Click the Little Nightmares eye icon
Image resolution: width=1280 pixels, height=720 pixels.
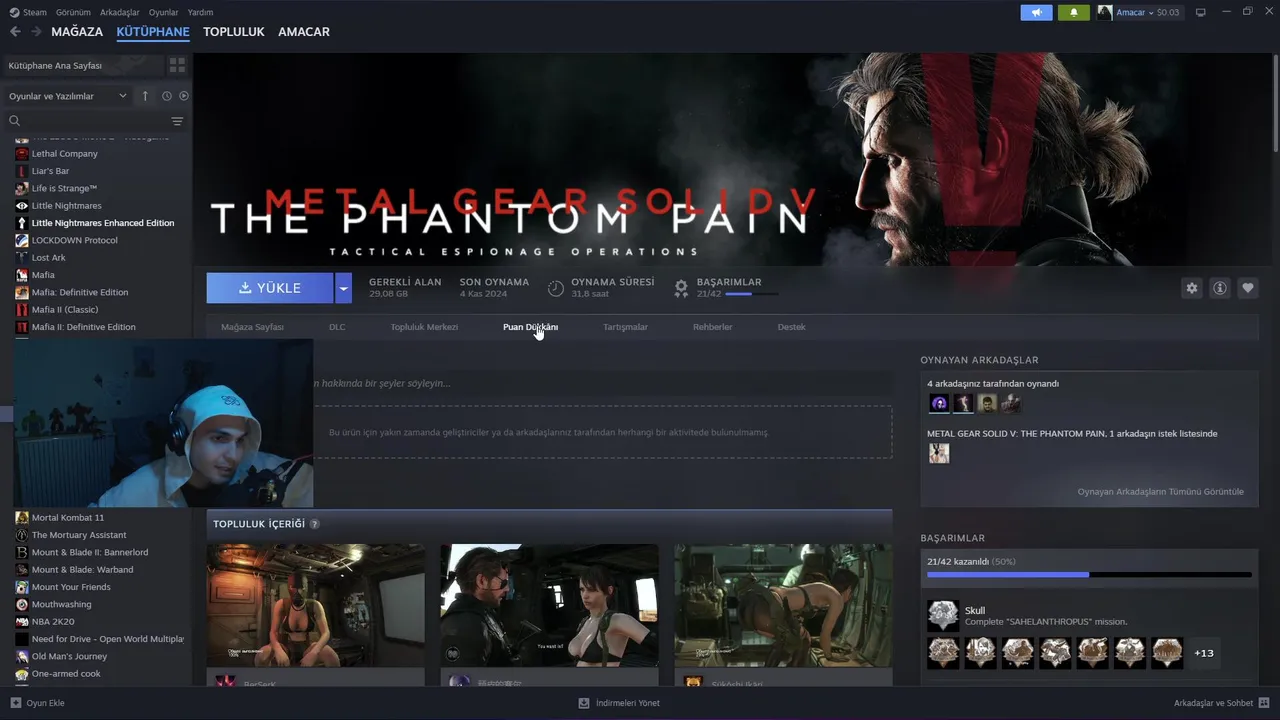click(x=22, y=206)
